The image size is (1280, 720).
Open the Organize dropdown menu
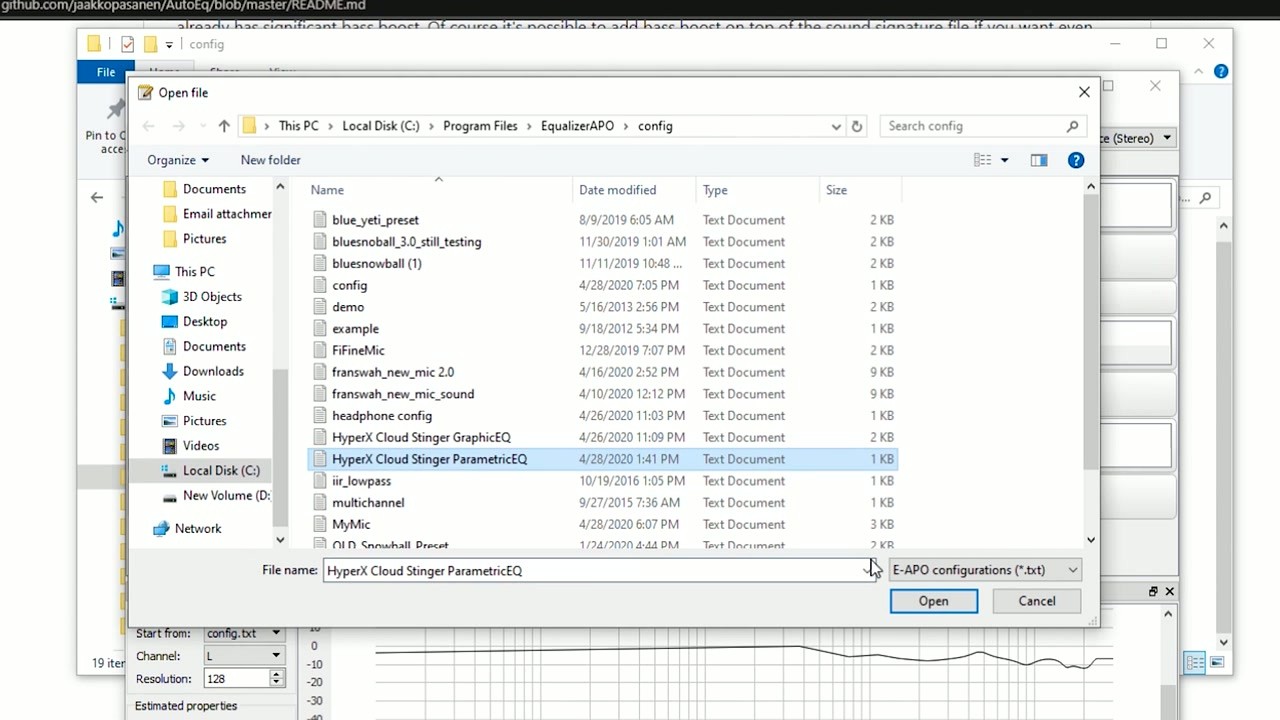tap(178, 160)
